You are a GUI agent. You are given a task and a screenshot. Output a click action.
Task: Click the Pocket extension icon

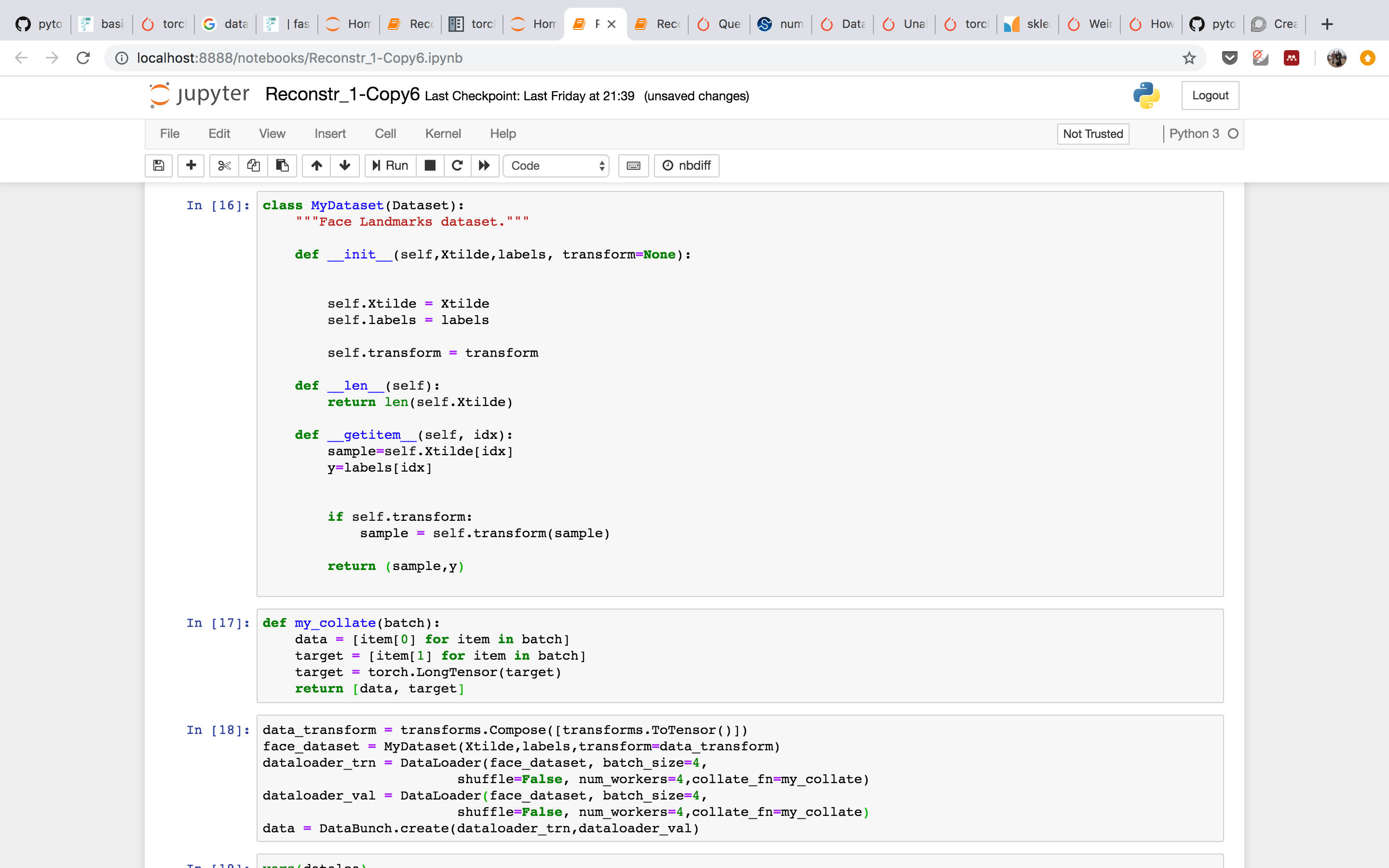click(x=1229, y=58)
